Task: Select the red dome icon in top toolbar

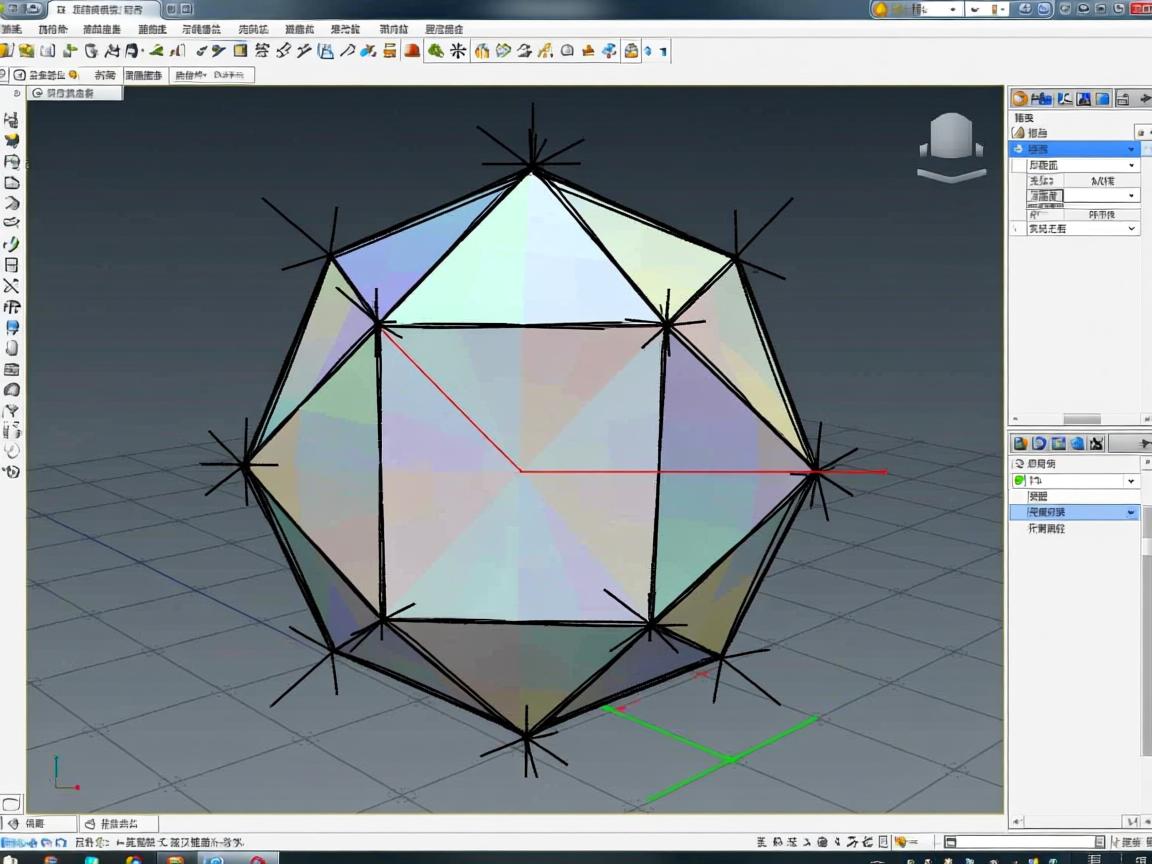Action: (x=411, y=51)
